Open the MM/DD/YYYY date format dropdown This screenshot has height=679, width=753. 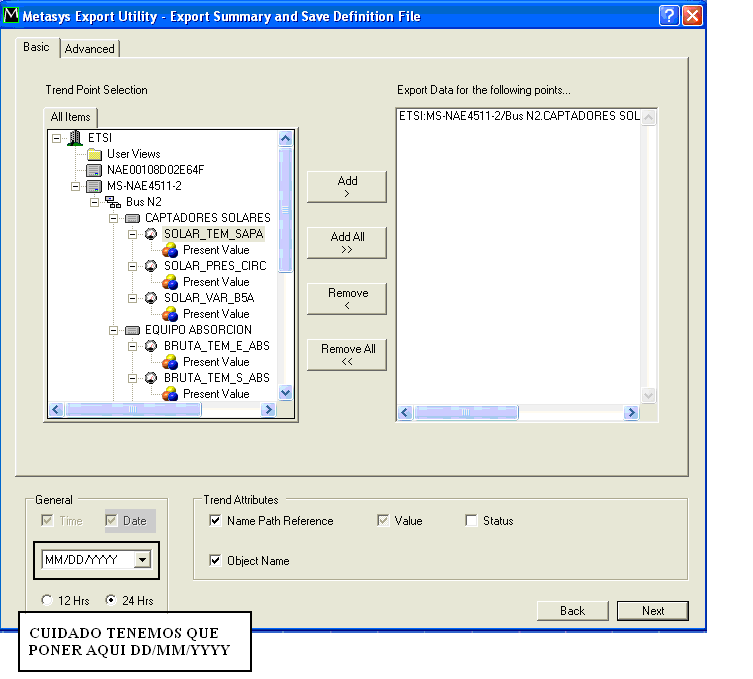tap(142, 560)
